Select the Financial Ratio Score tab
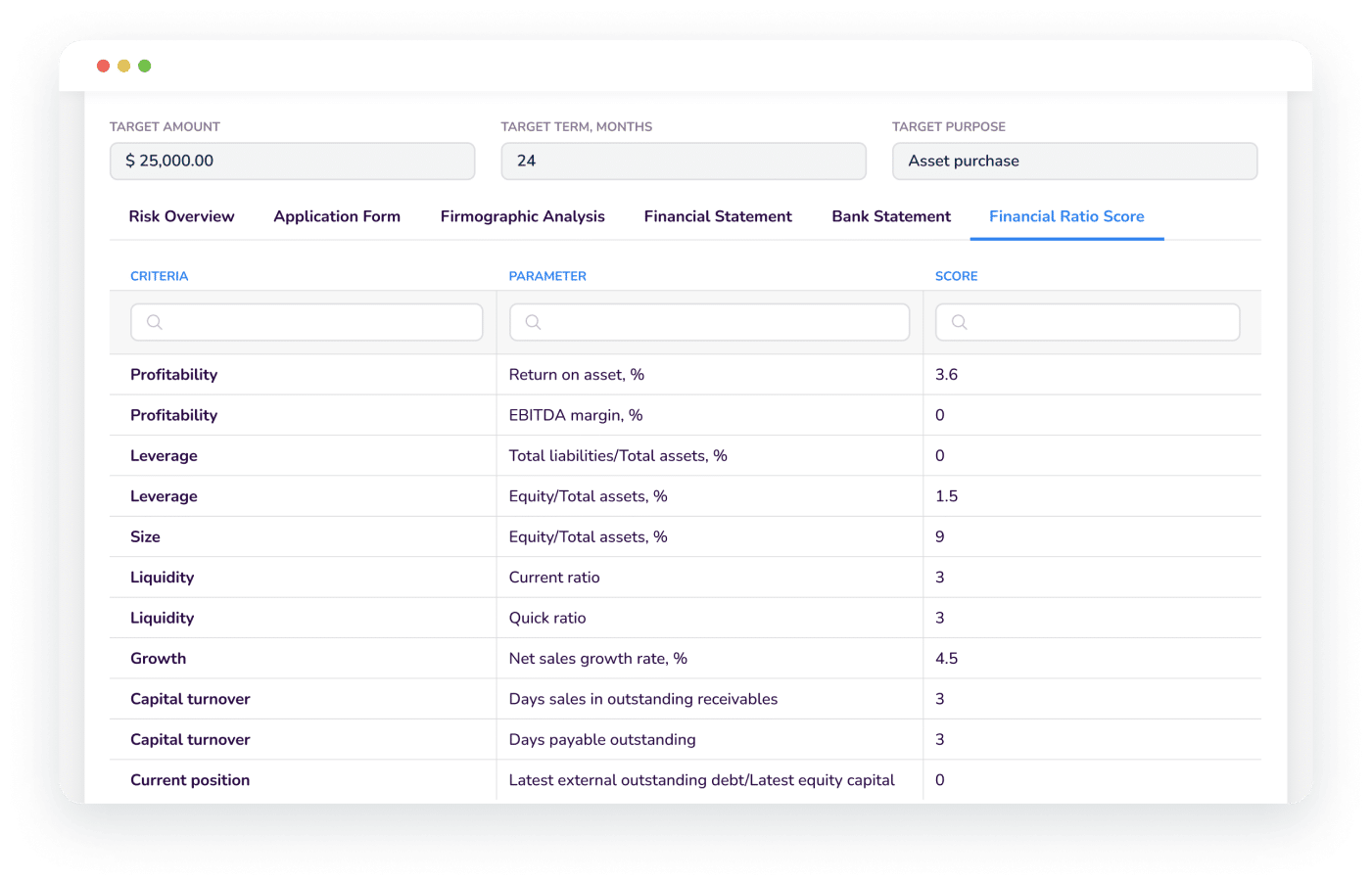The height and width of the screenshot is (881, 1372). coord(1066,216)
